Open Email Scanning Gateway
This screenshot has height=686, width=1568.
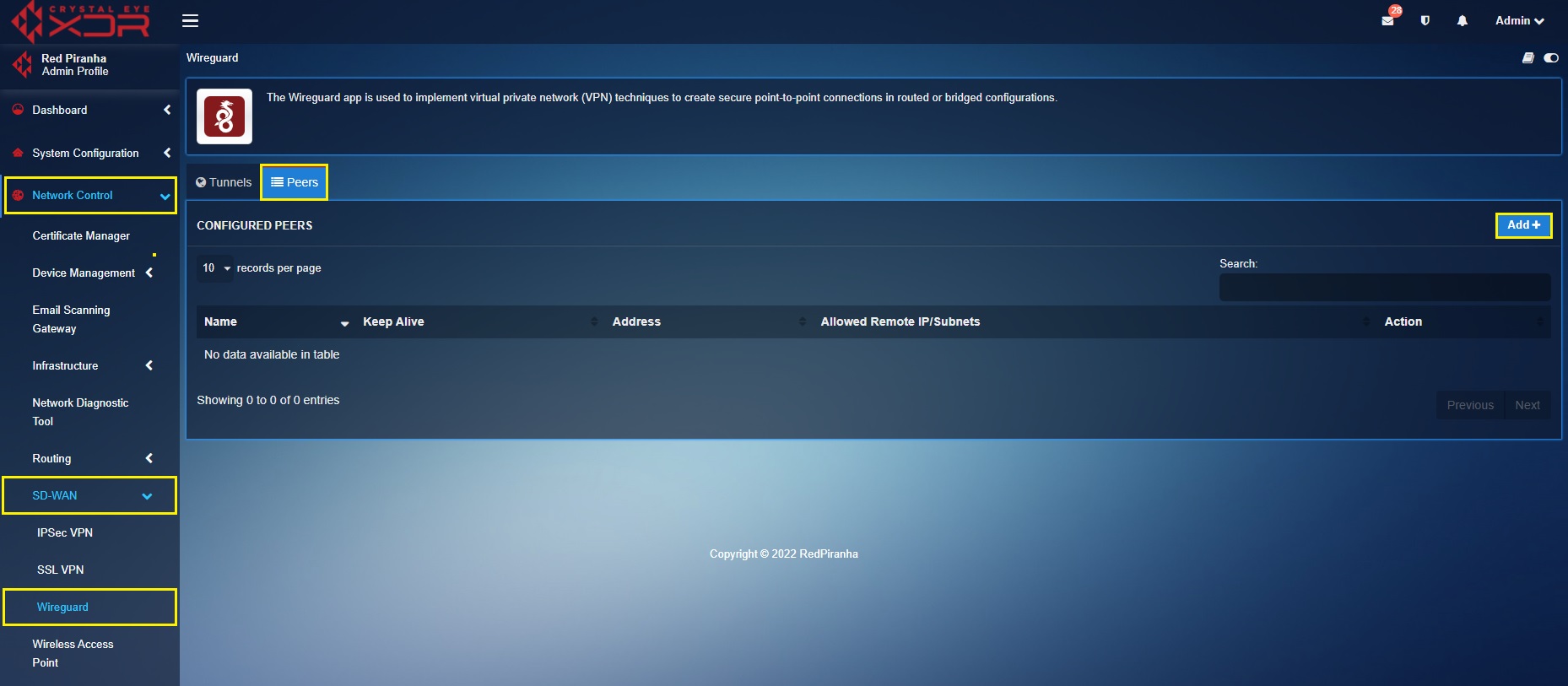pyautogui.click(x=71, y=319)
